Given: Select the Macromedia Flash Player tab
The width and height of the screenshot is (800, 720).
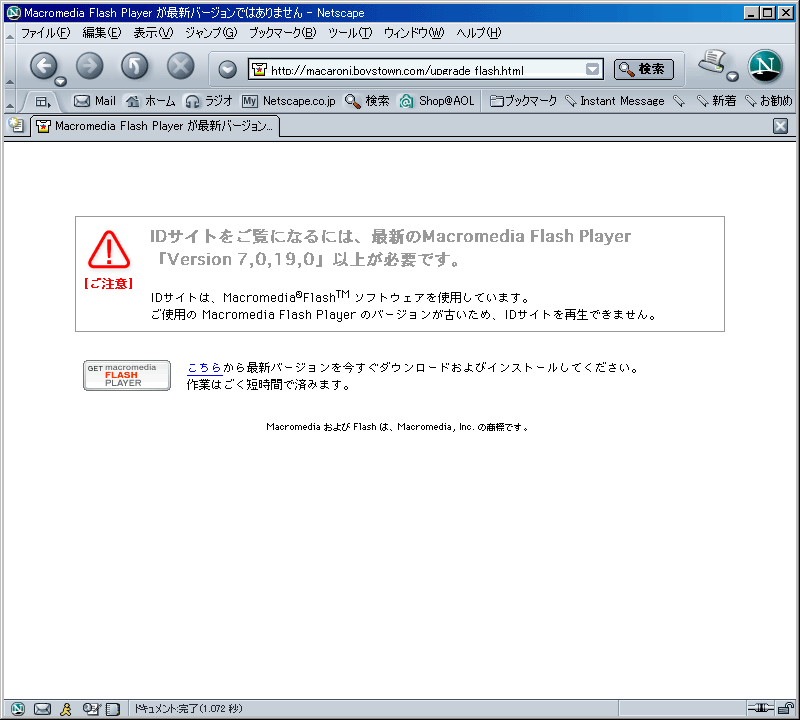Looking at the screenshot, I should tap(155, 126).
